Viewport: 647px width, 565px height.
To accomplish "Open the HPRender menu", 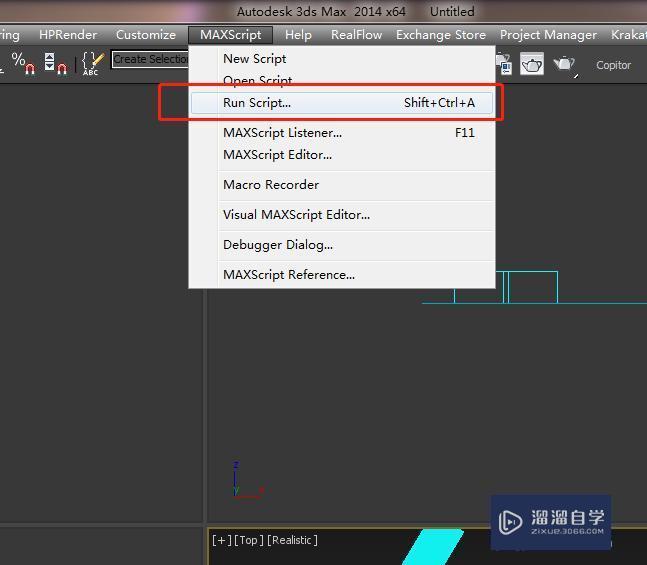I will click(68, 35).
